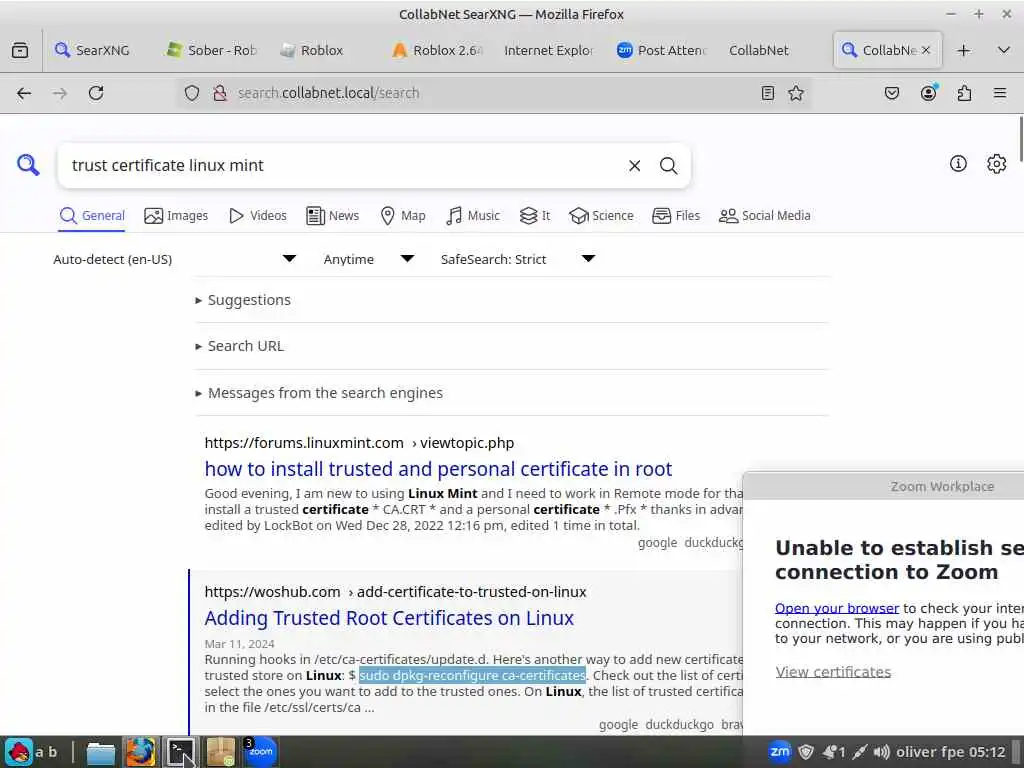
Task: Submit search with magnifier icon in search box
Action: point(668,166)
